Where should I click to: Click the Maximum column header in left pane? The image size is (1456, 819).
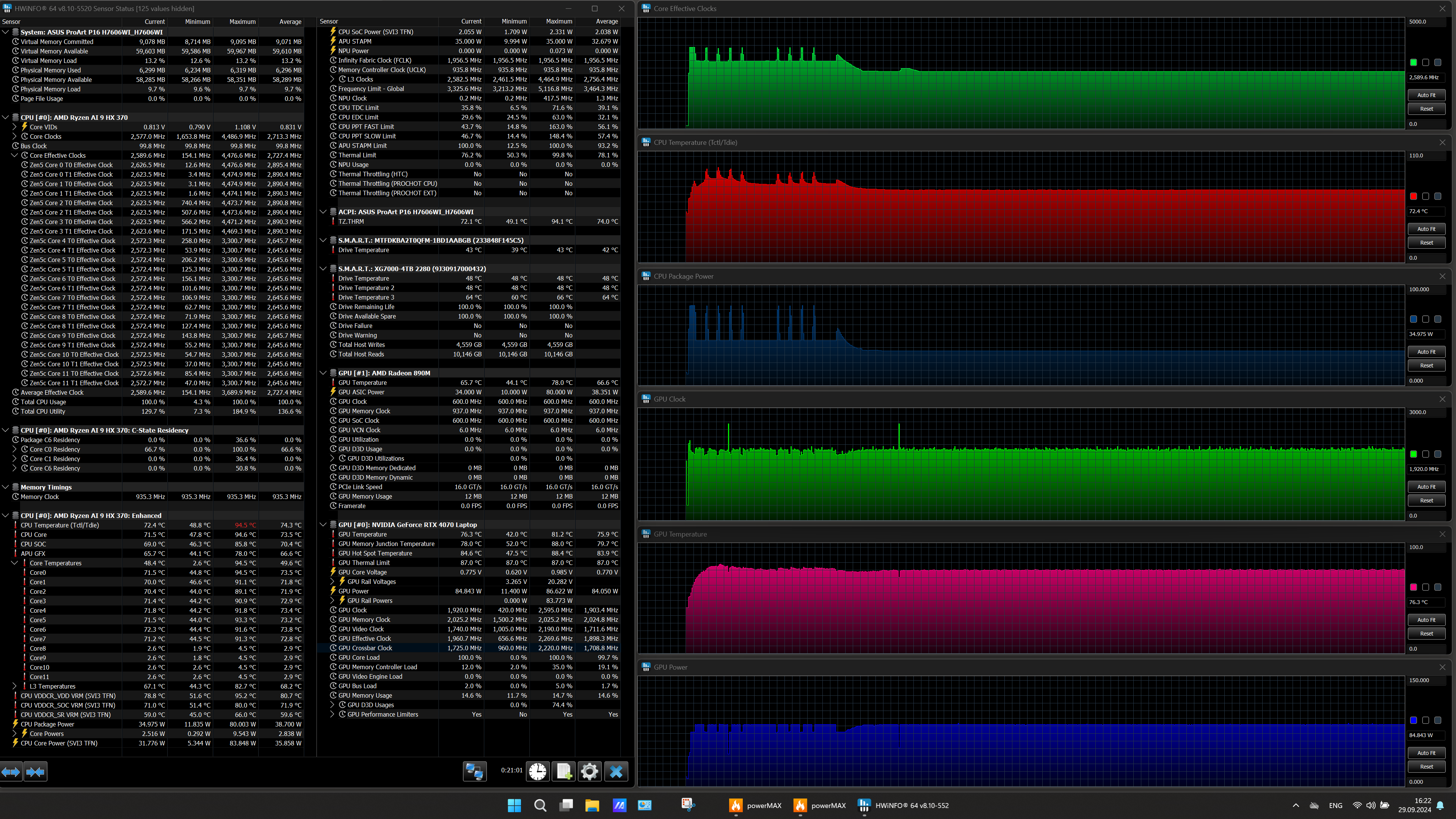pos(243,22)
